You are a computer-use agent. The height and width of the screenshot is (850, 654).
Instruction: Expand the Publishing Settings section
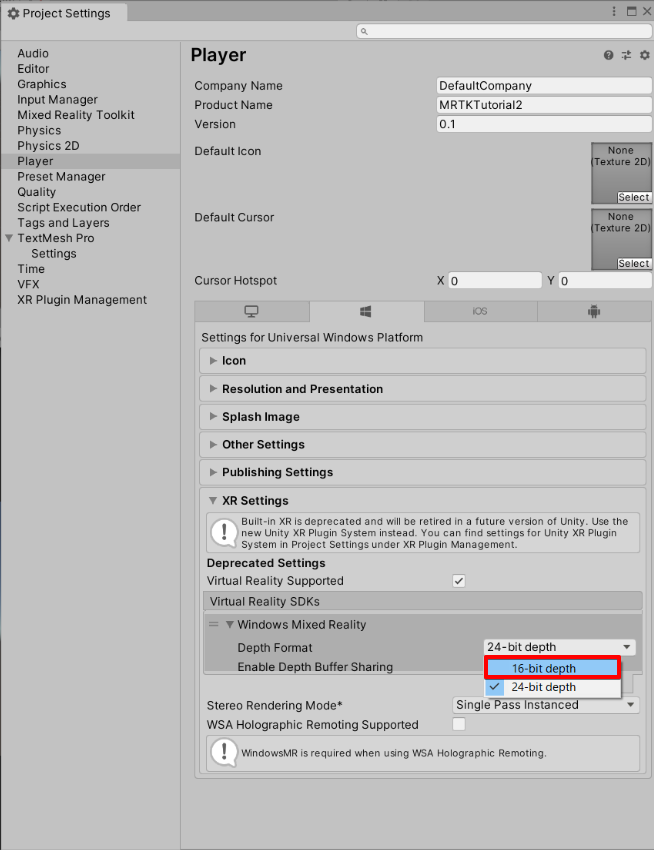422,472
